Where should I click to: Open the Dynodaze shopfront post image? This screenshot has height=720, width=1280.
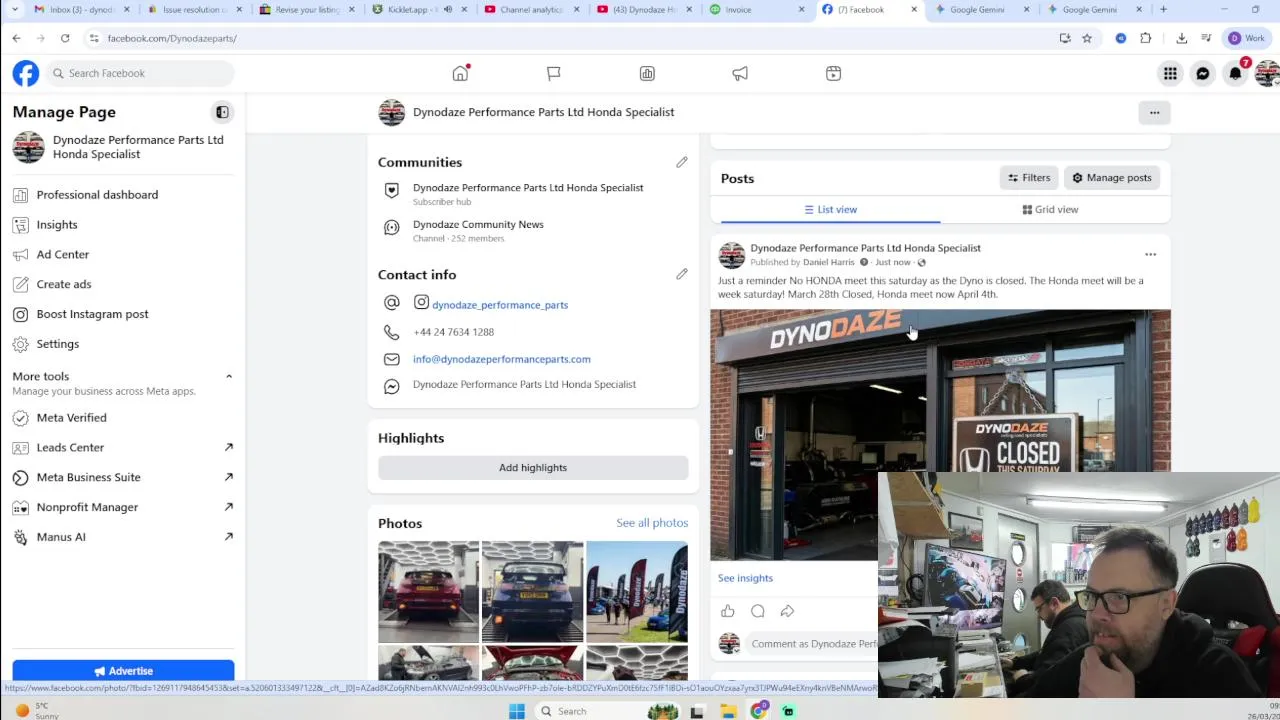[x=940, y=435]
